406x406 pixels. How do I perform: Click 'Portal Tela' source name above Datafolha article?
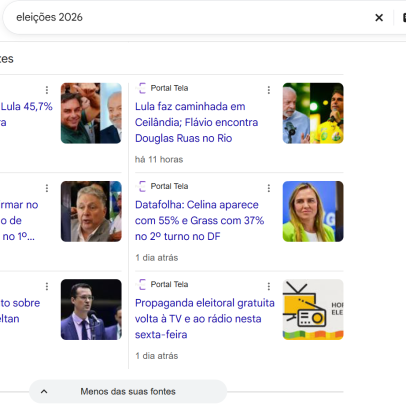(169, 186)
